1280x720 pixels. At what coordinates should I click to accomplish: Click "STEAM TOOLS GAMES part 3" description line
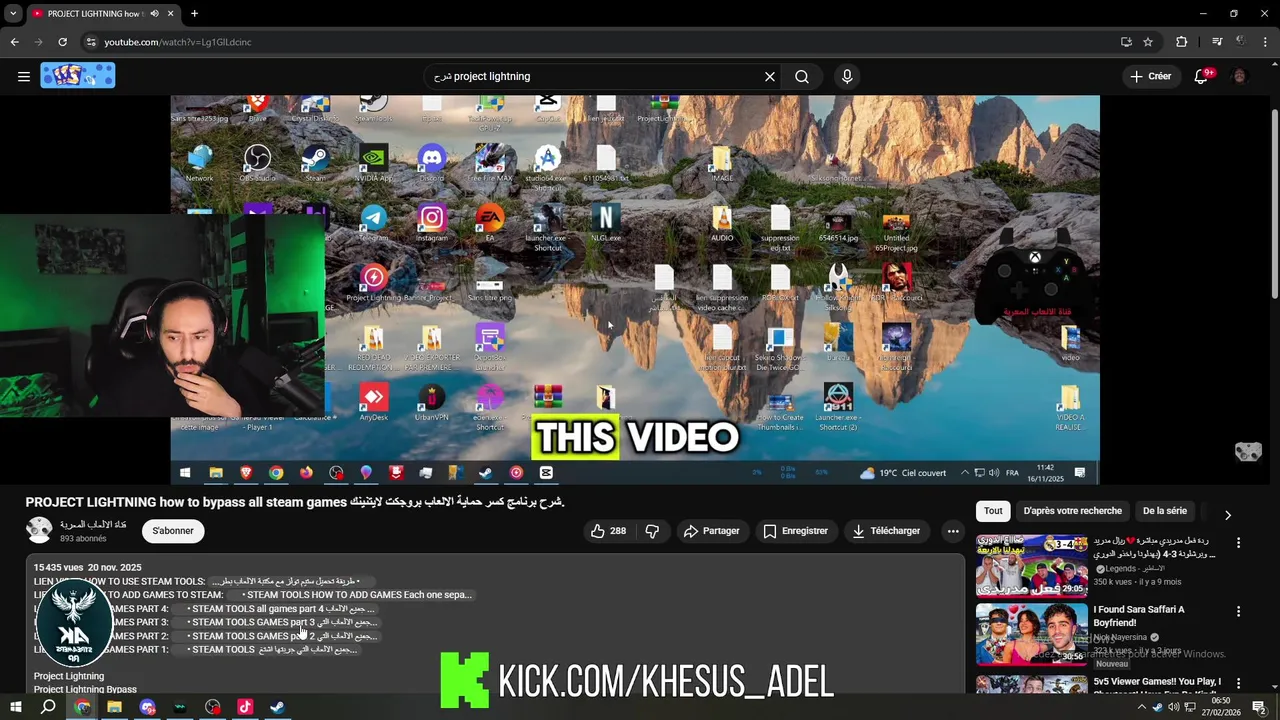click(x=284, y=622)
